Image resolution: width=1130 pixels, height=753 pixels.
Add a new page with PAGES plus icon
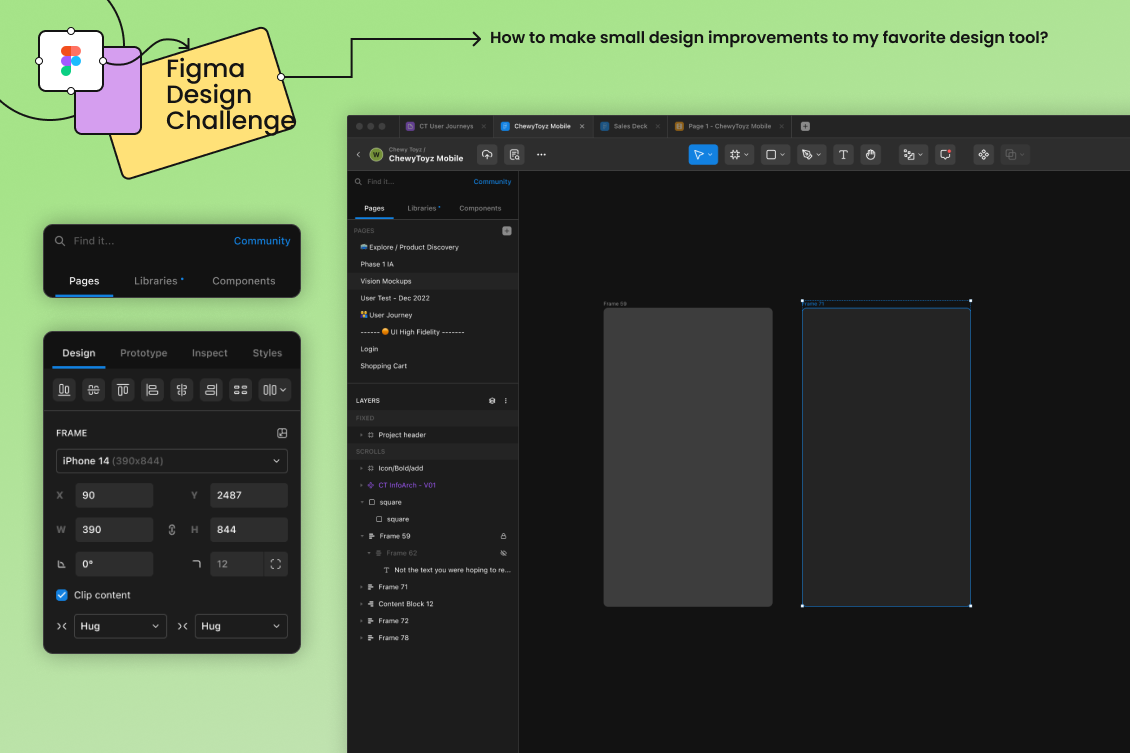click(507, 231)
